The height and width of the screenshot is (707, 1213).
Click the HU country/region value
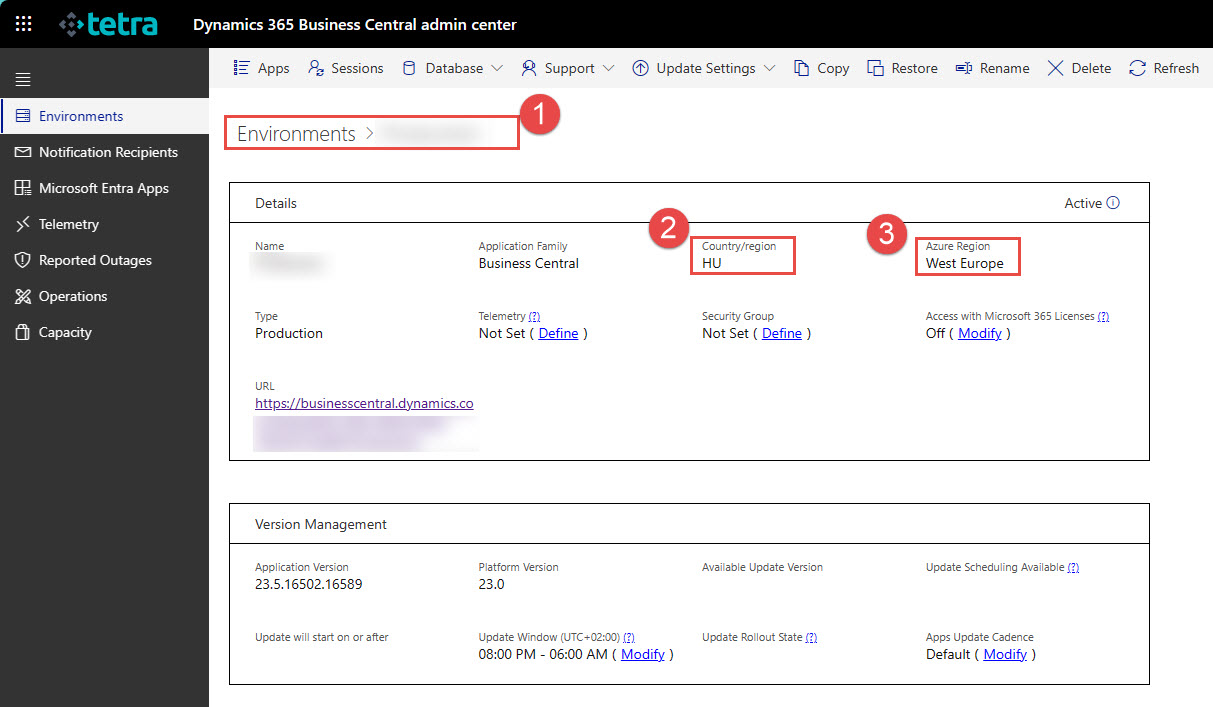click(x=712, y=263)
